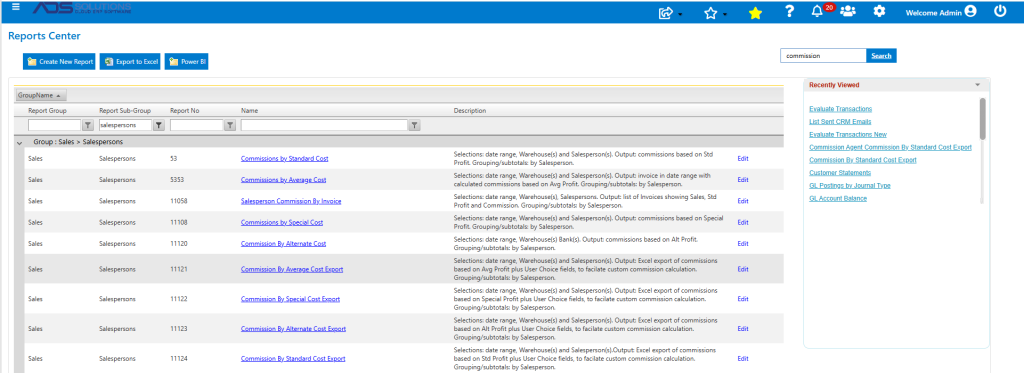Viewport: 1024px width, 373px height.
Task: Open Commissions by Special Cost report
Action: pyautogui.click(x=281, y=223)
